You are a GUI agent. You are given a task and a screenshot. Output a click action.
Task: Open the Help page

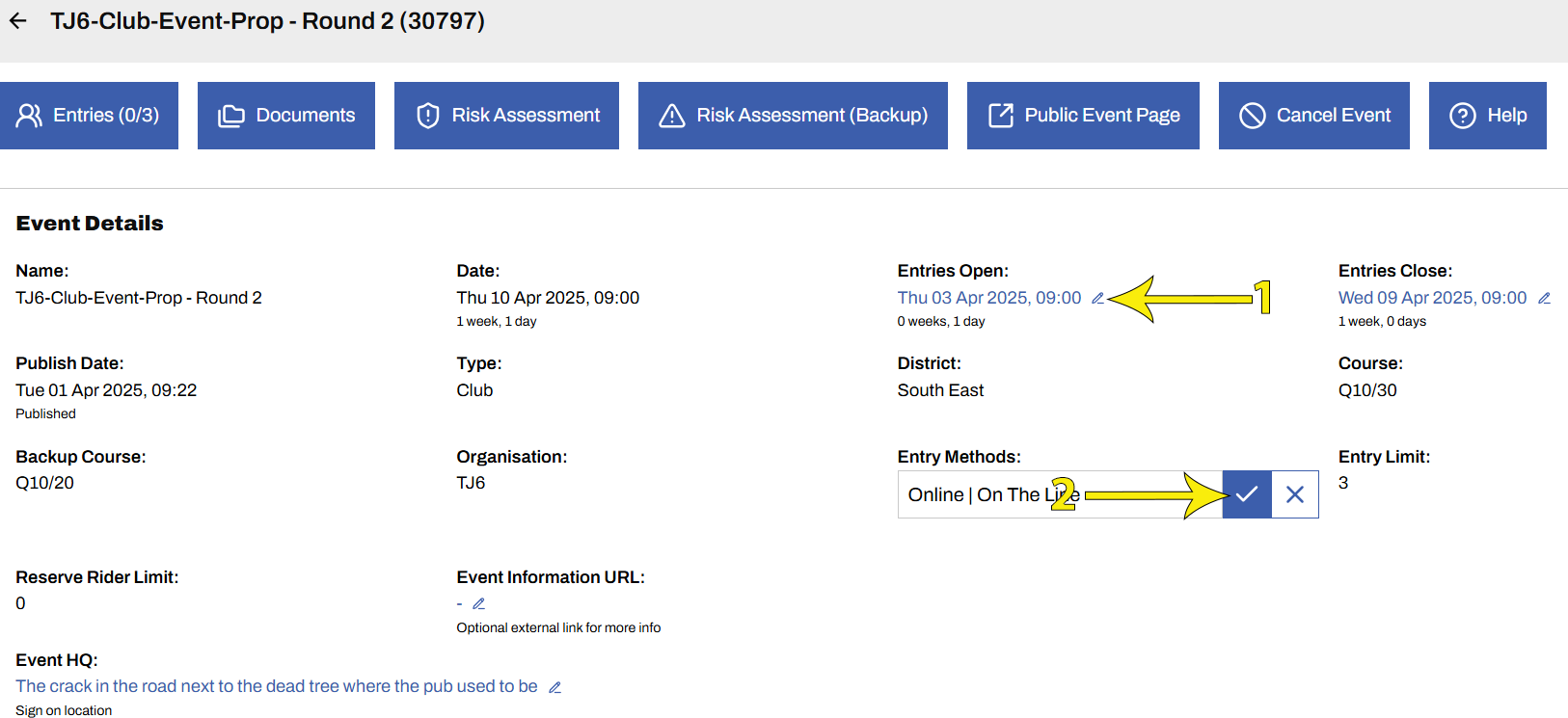click(x=1488, y=116)
